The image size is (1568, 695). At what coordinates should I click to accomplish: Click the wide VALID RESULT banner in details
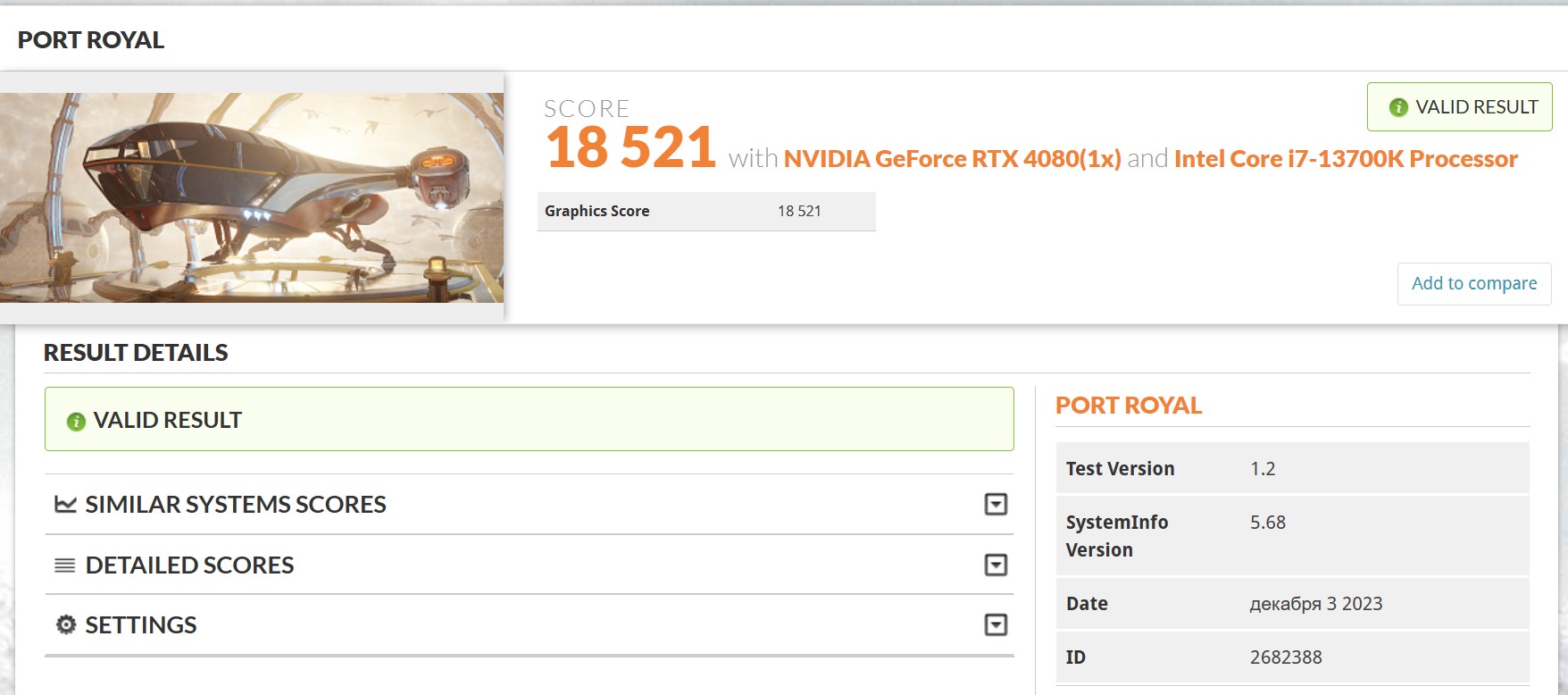coord(529,419)
